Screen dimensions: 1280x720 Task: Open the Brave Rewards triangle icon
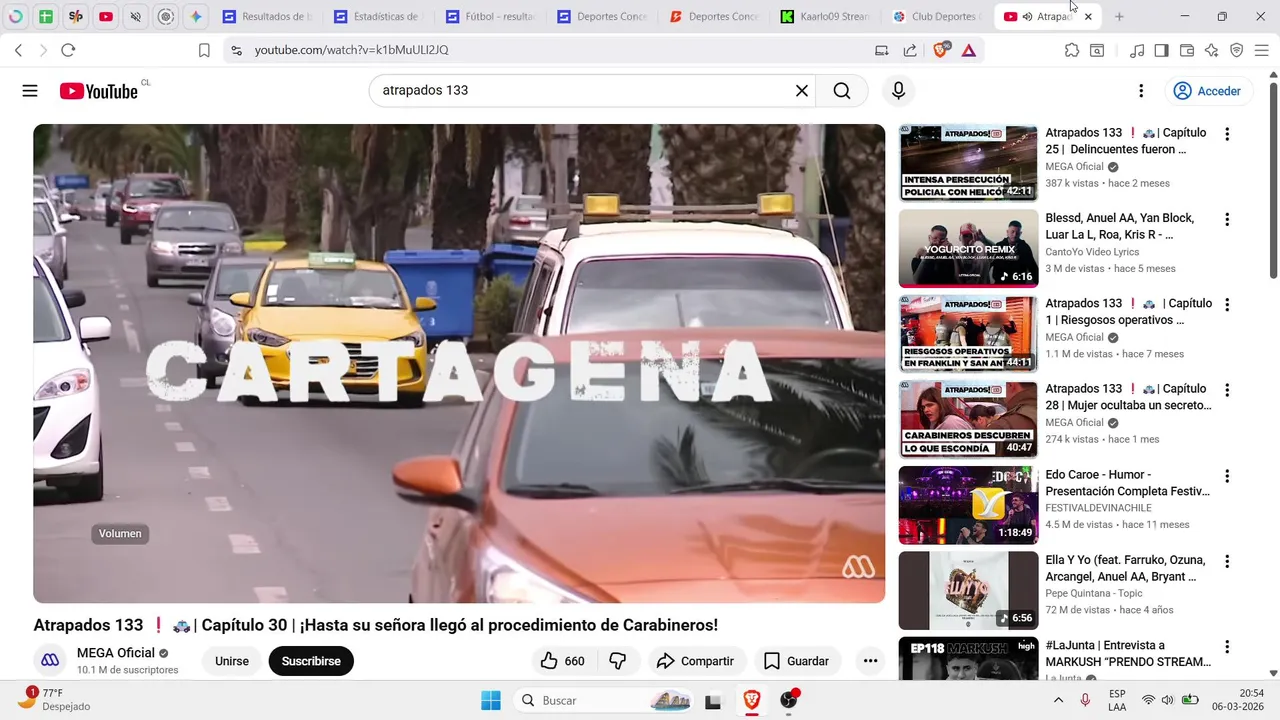969,50
